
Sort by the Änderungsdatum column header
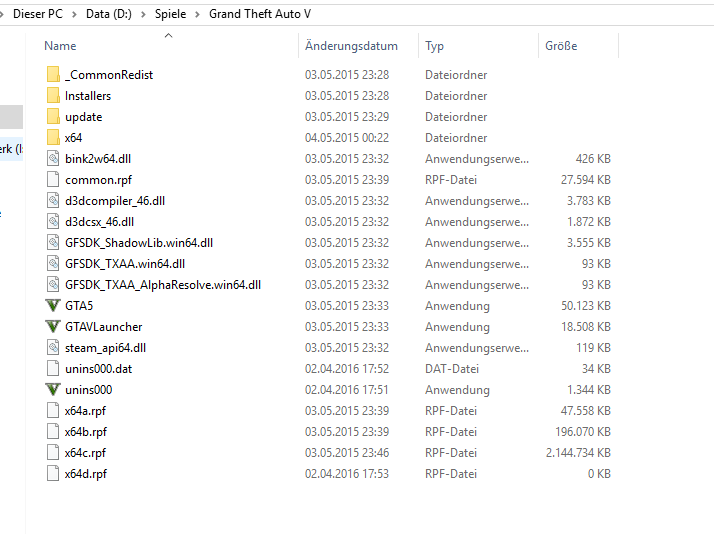tap(351, 46)
